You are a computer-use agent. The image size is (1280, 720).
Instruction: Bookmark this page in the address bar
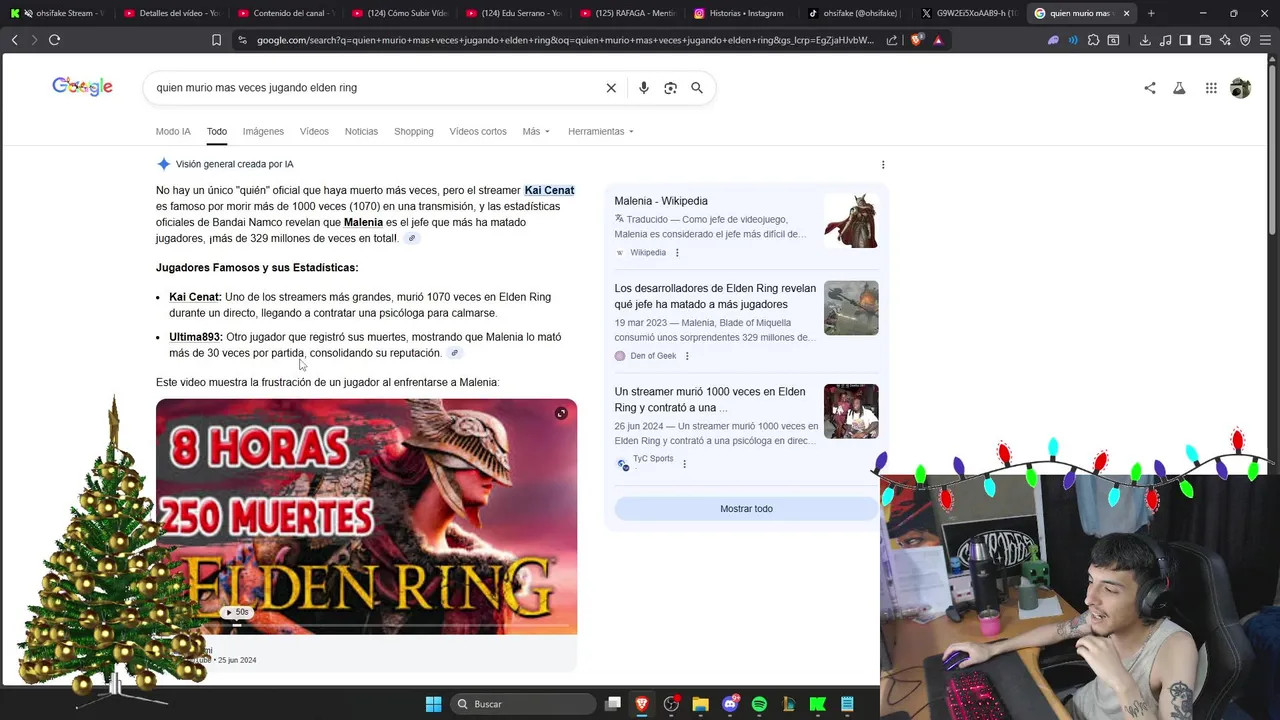click(216, 40)
